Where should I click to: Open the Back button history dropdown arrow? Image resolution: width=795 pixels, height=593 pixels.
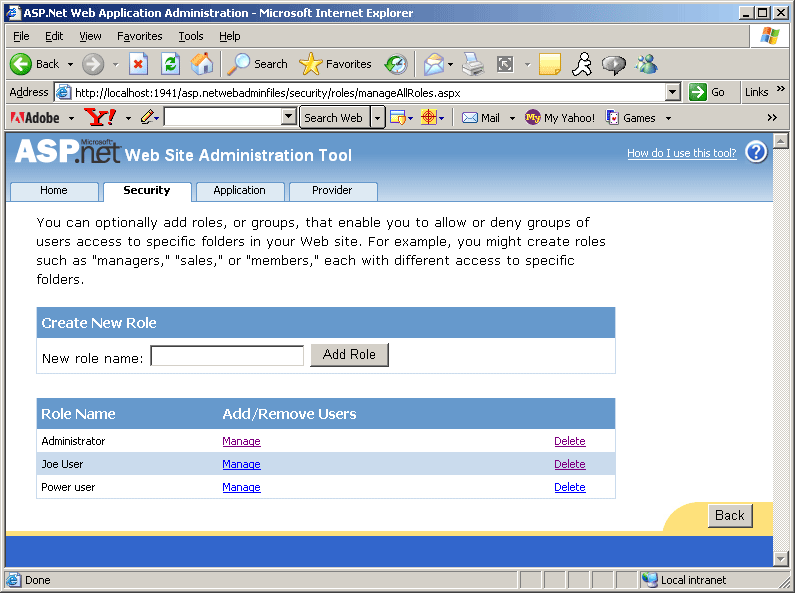[x=70, y=64]
